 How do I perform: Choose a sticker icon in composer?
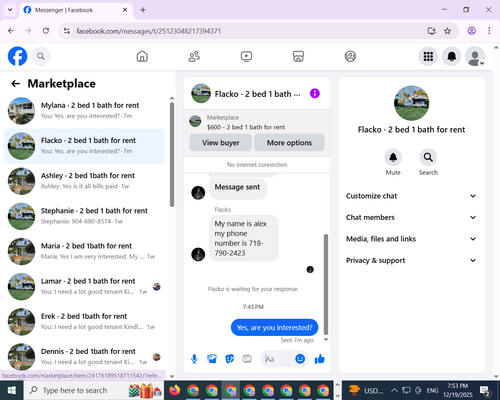(x=229, y=359)
